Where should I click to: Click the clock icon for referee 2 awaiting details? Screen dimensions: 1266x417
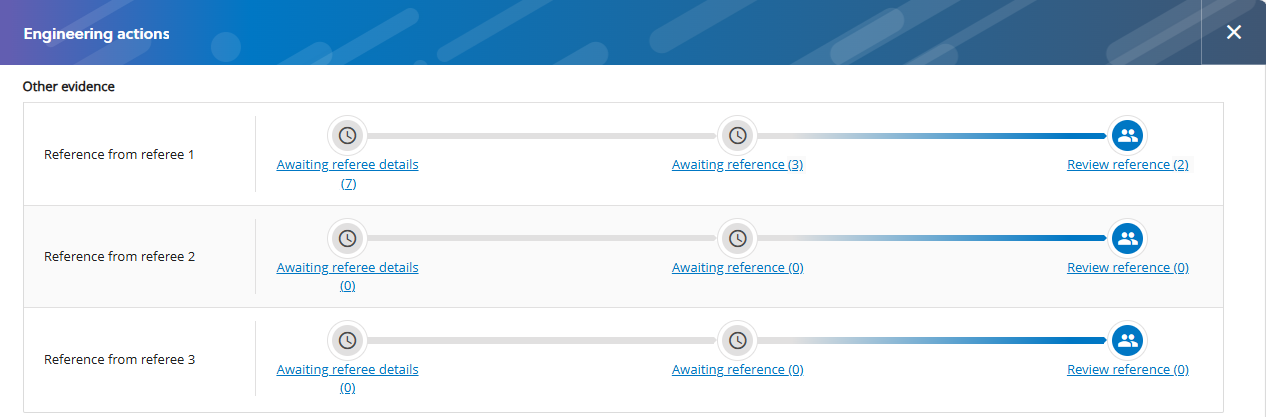click(347, 238)
